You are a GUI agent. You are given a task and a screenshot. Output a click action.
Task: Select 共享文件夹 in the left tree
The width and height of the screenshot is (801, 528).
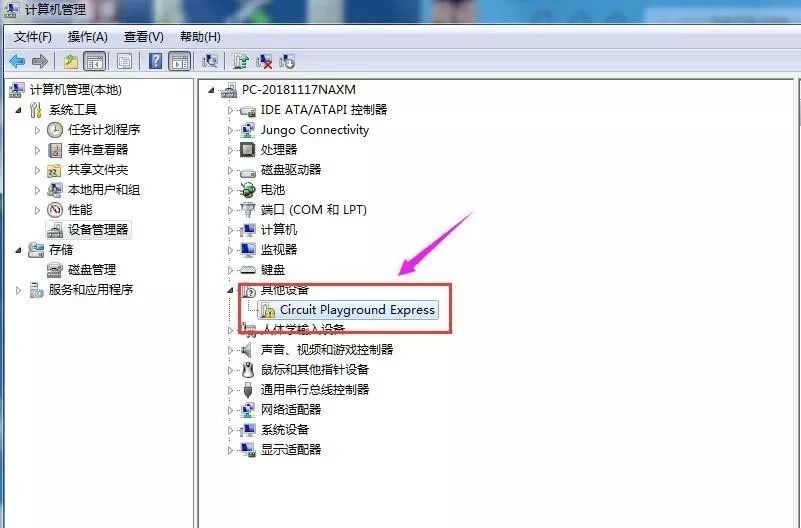(x=98, y=170)
